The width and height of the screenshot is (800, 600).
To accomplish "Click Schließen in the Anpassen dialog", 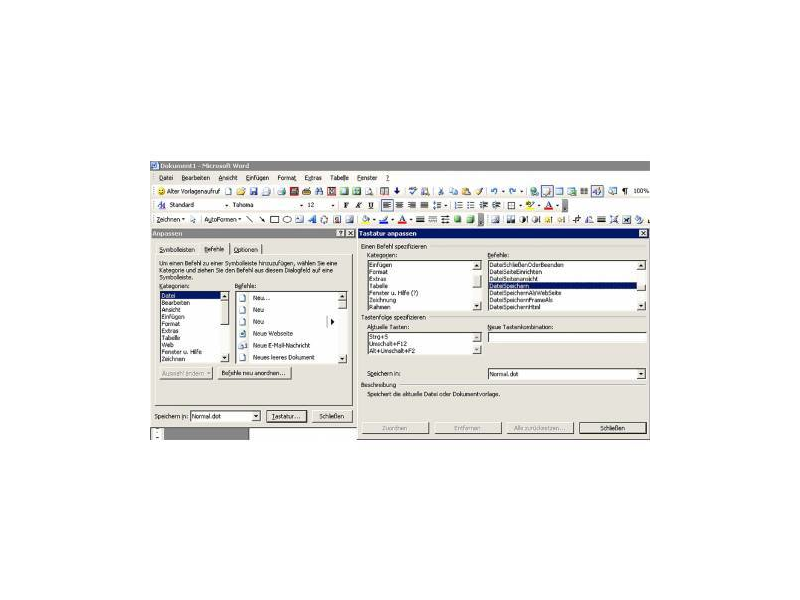I will (x=332, y=416).
